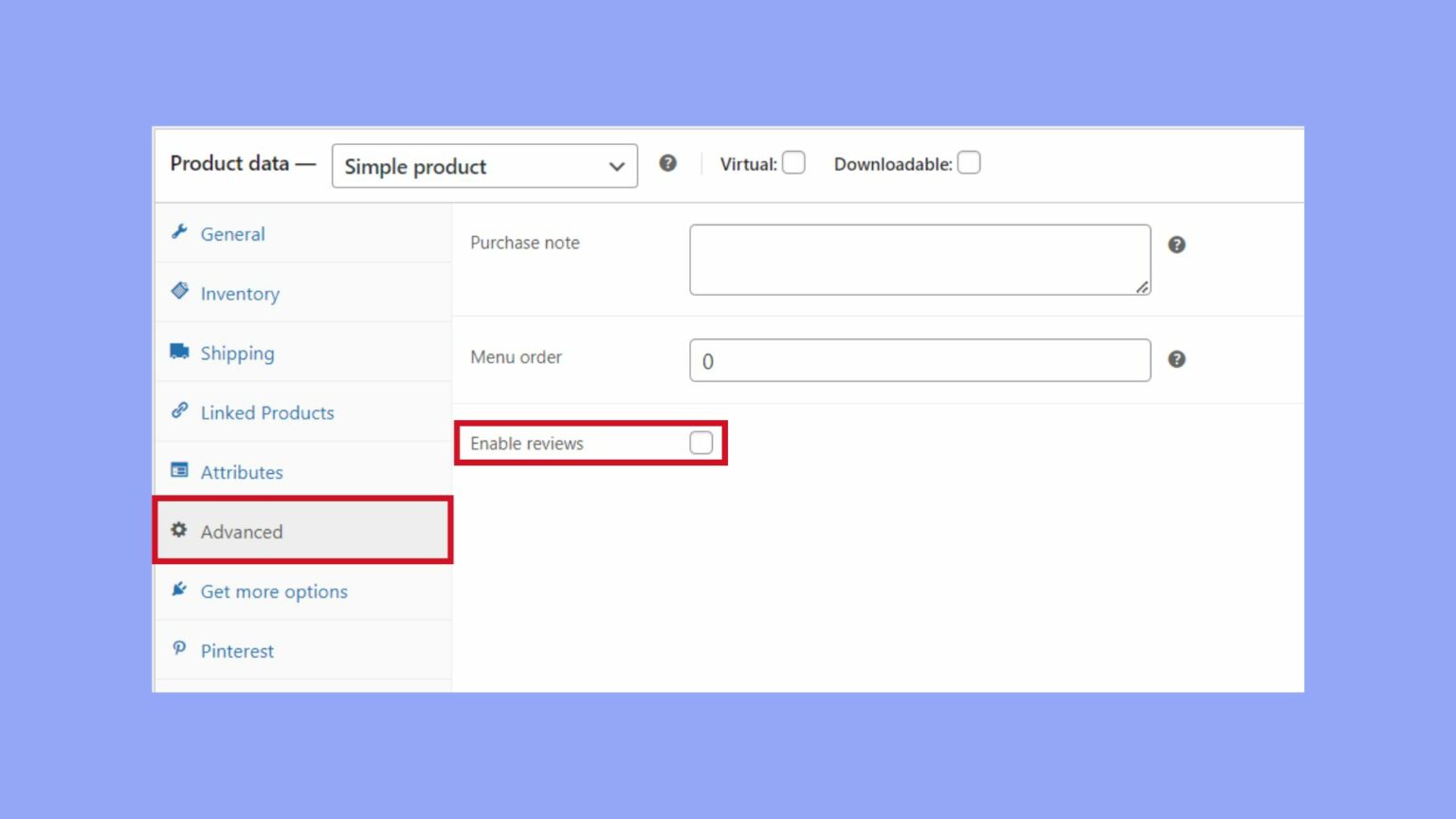The height and width of the screenshot is (819, 1456).
Task: Click the Inventory tag icon
Action: coord(180,291)
